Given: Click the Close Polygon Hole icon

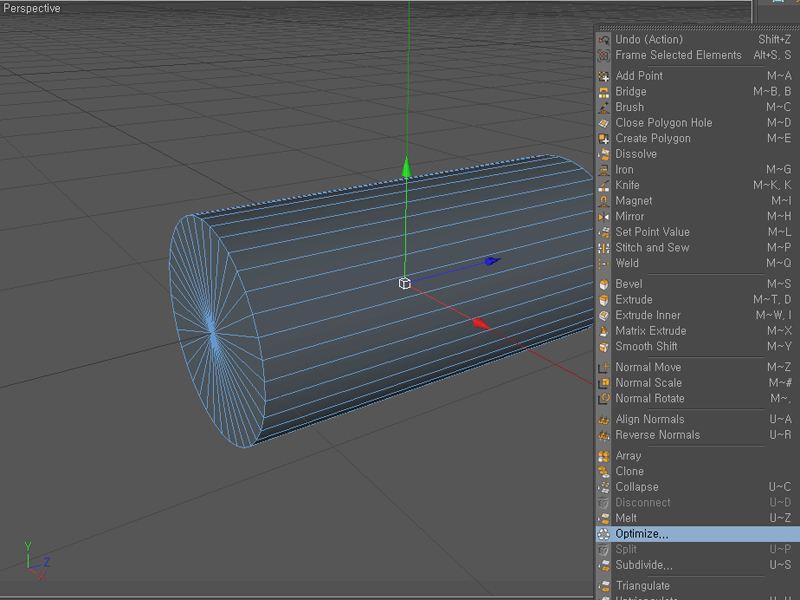Looking at the screenshot, I should click(604, 123).
